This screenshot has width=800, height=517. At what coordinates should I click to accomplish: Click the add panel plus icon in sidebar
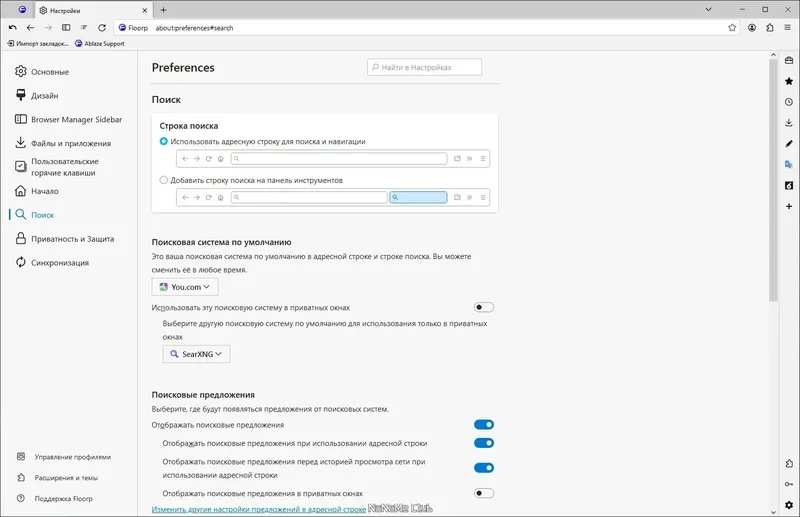(x=789, y=207)
